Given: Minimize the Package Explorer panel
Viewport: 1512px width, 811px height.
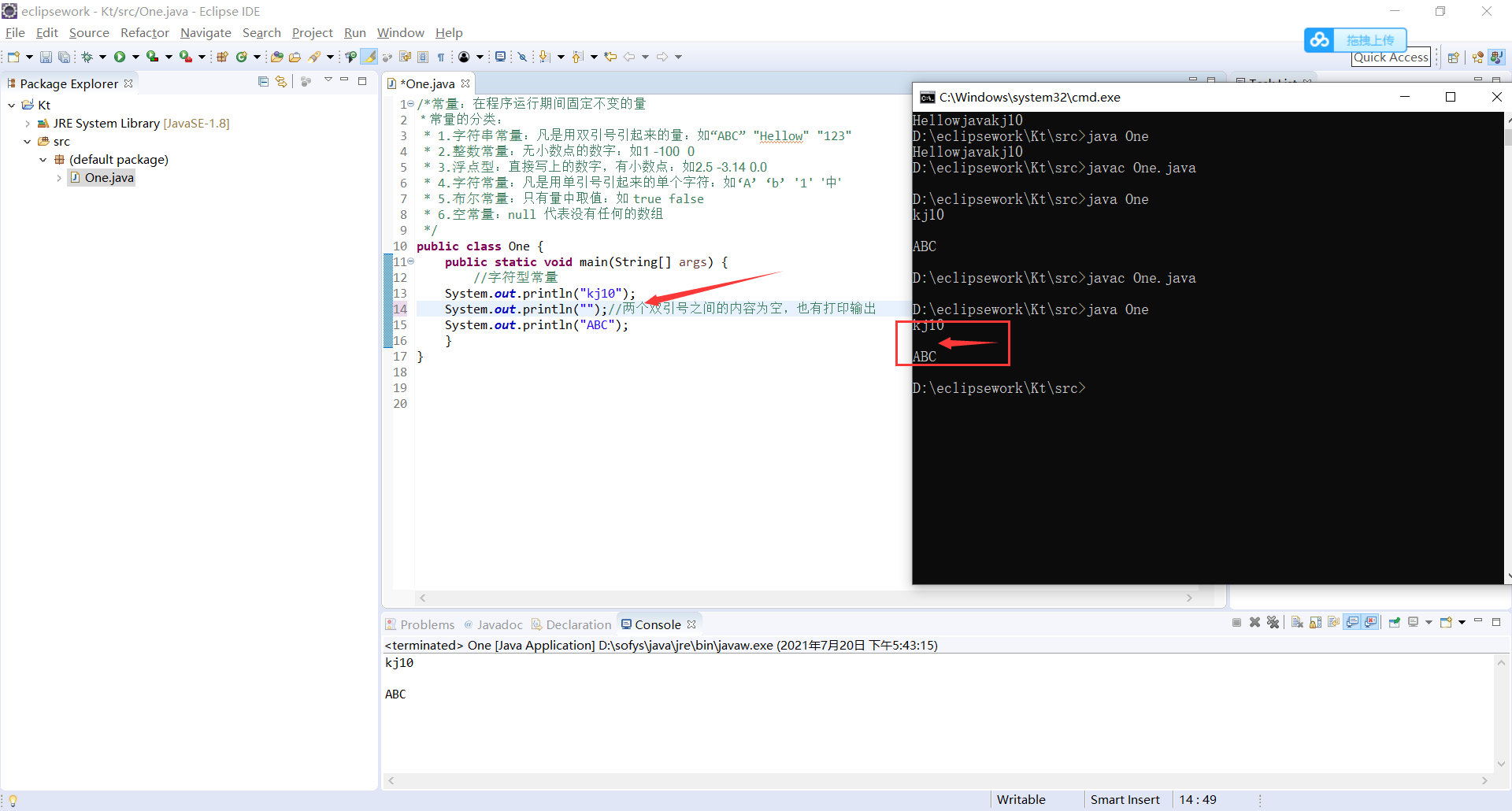Looking at the screenshot, I should pos(344,80).
